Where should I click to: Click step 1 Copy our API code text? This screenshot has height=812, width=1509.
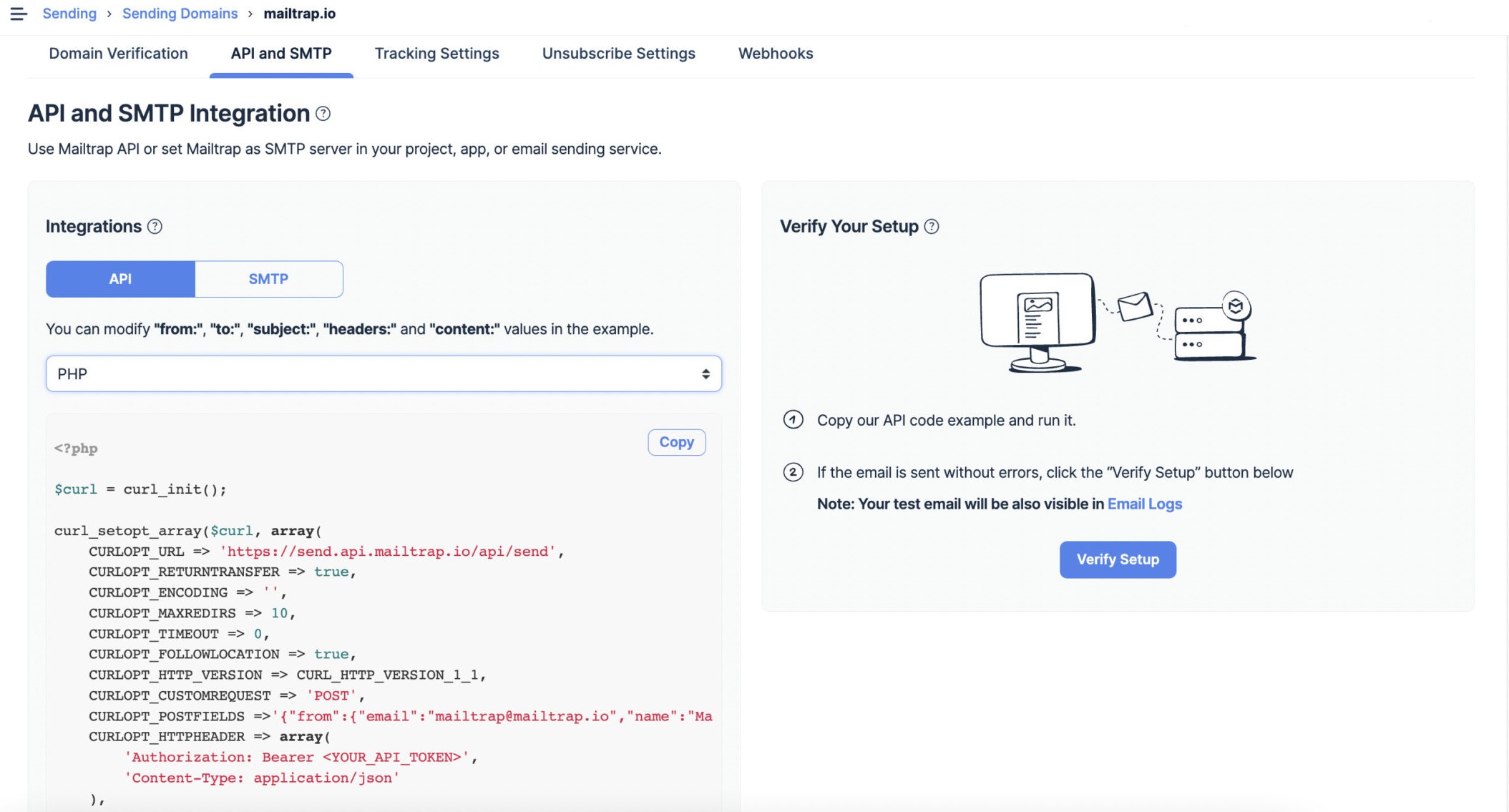coord(946,421)
